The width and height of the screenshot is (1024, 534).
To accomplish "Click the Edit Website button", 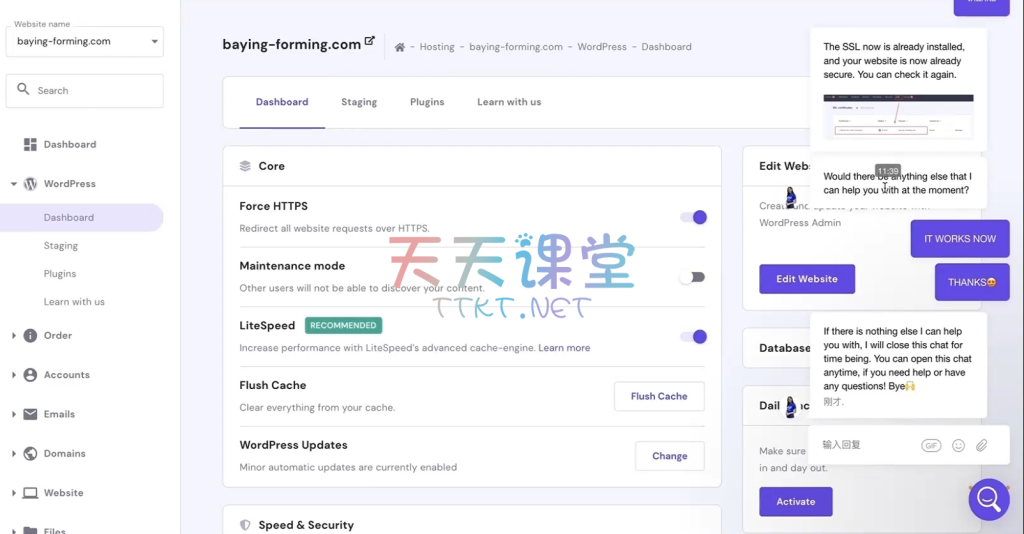I will point(807,279).
